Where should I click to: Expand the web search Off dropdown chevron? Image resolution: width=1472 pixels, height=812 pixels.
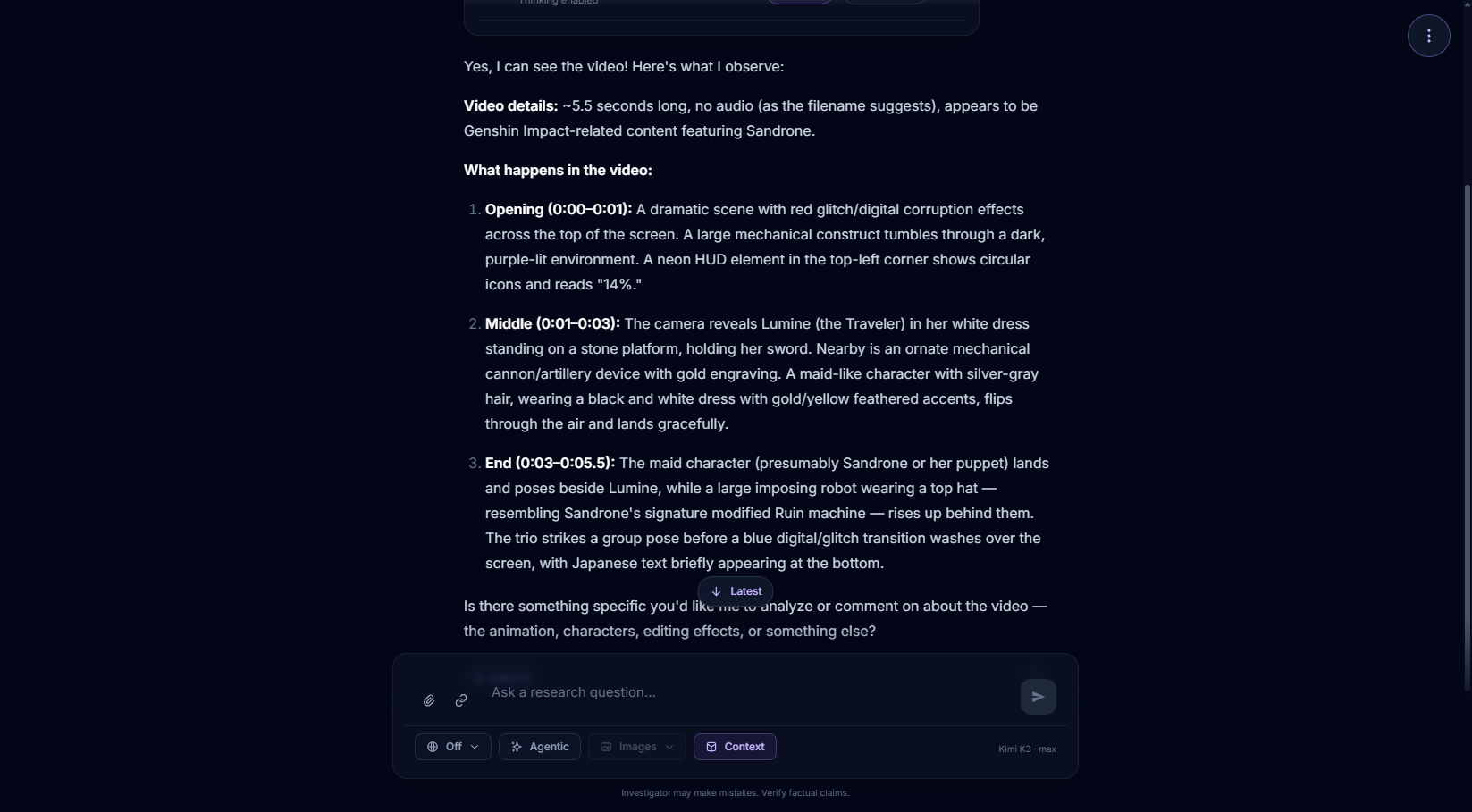click(475, 747)
